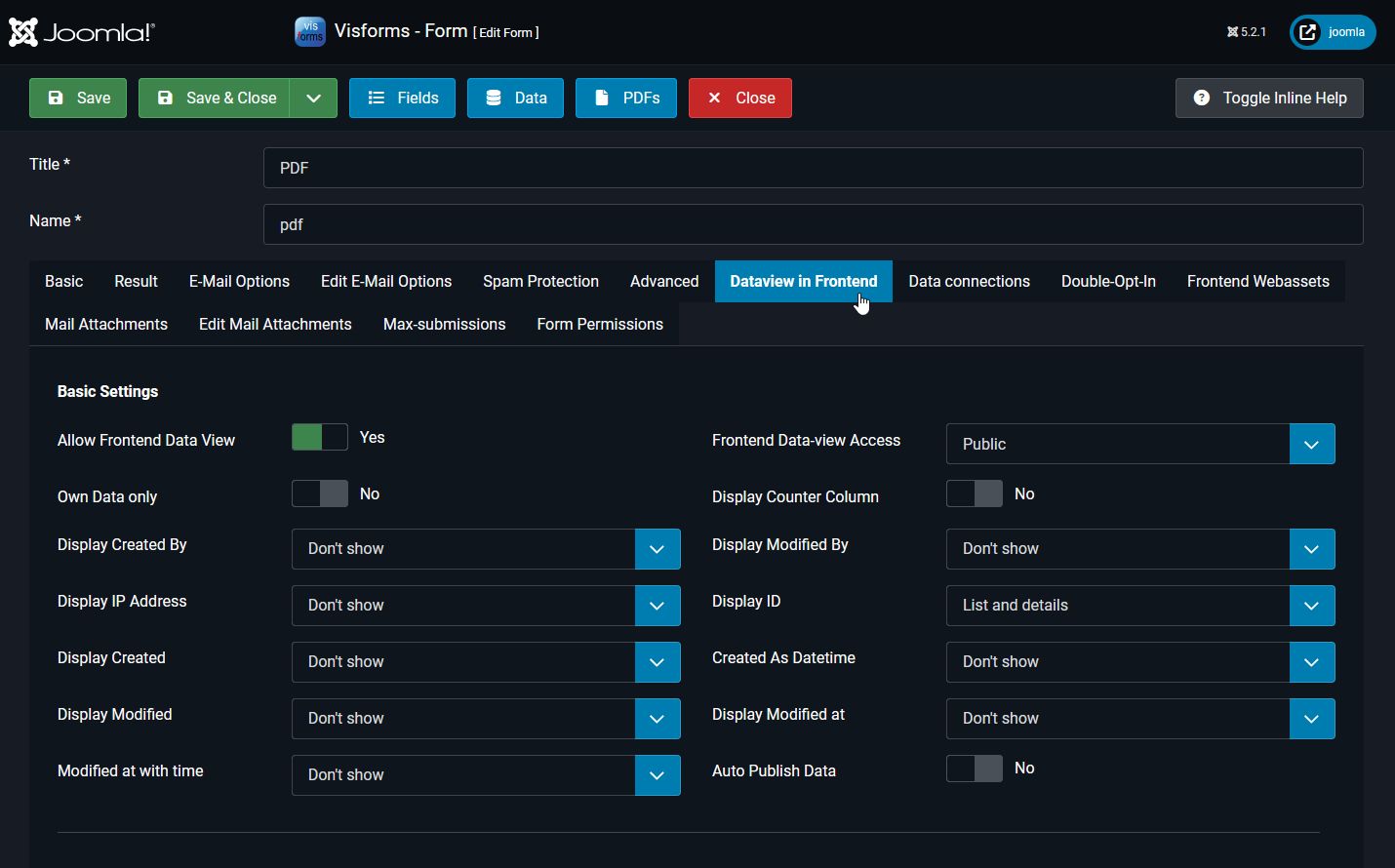1395x868 pixels.
Task: Open Fields using the list icon button
Action: [x=379, y=98]
